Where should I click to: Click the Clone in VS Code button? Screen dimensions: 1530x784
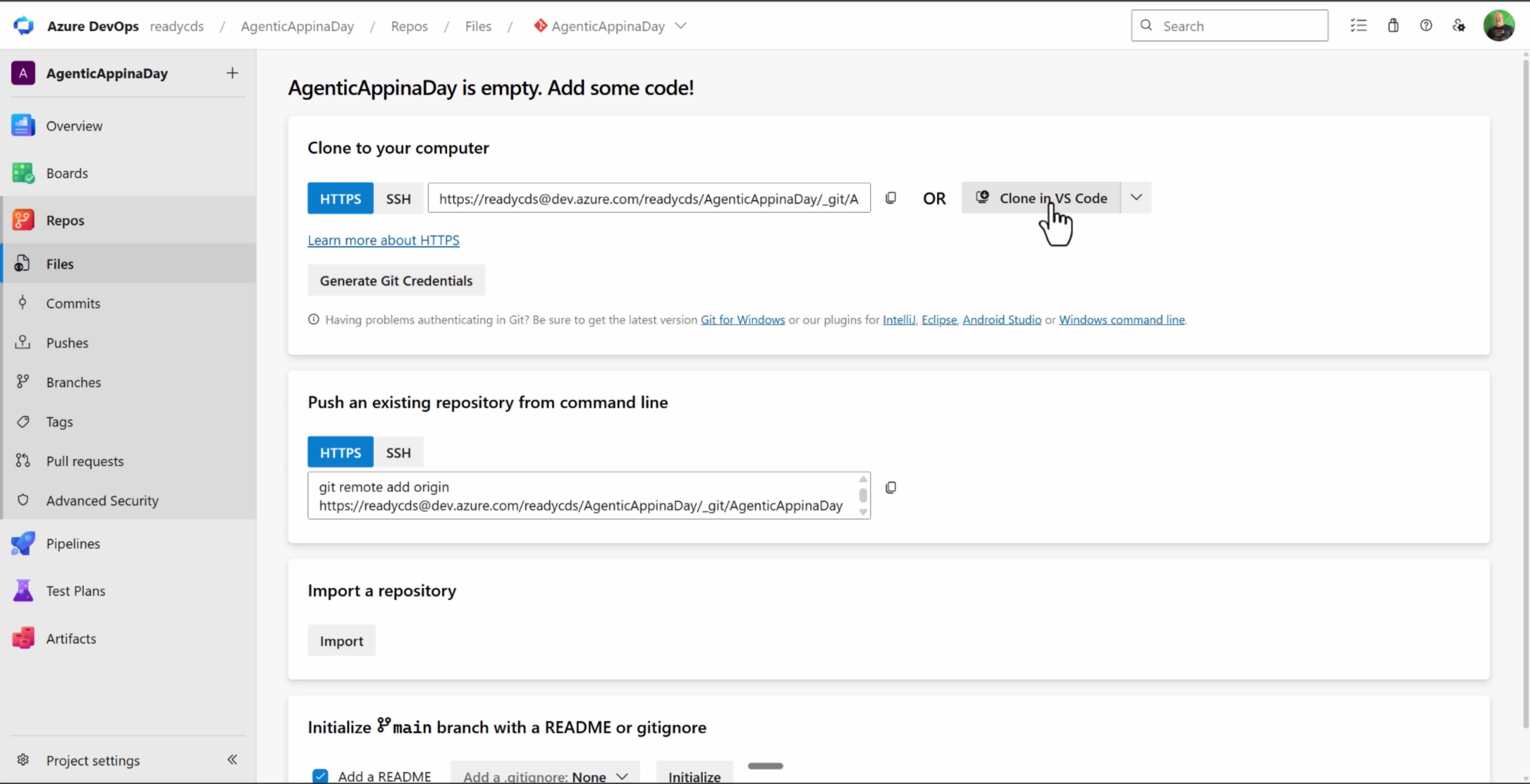[x=1041, y=198]
